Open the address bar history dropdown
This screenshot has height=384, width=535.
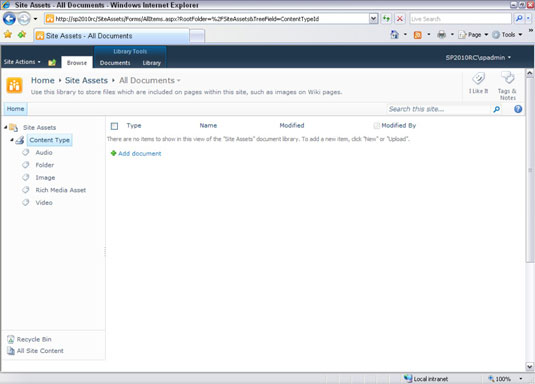tap(374, 19)
